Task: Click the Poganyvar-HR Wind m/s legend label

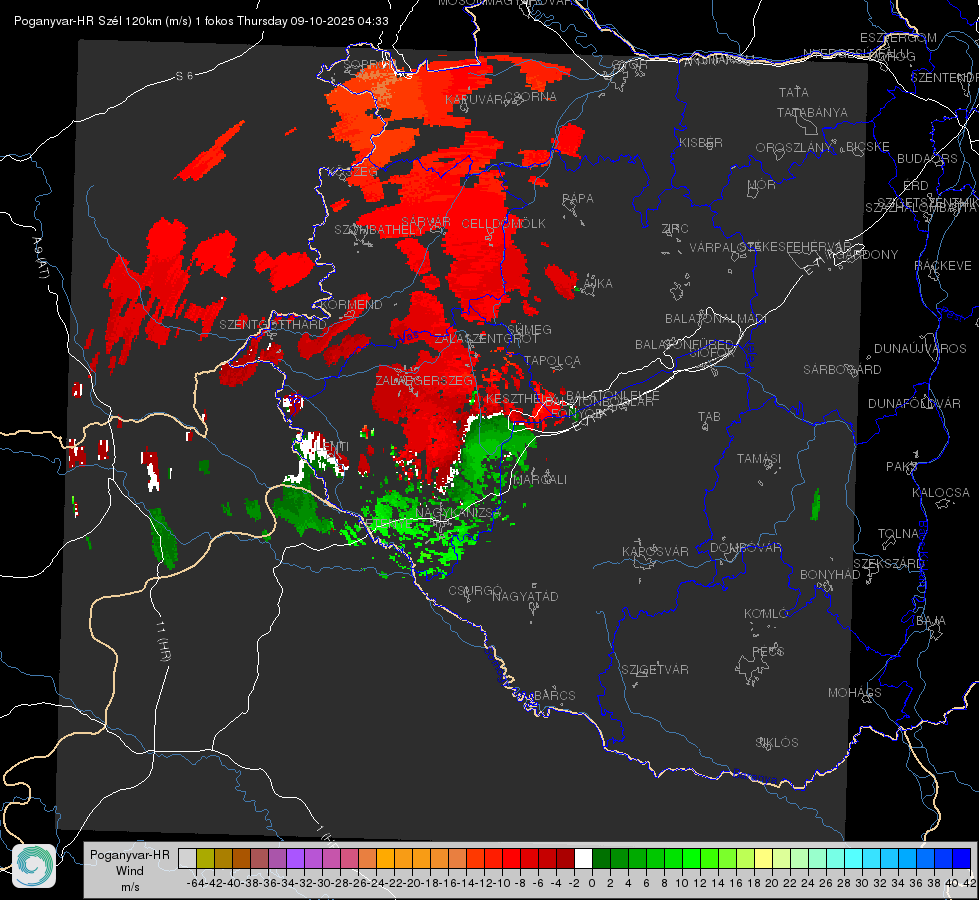Action: click(130, 871)
